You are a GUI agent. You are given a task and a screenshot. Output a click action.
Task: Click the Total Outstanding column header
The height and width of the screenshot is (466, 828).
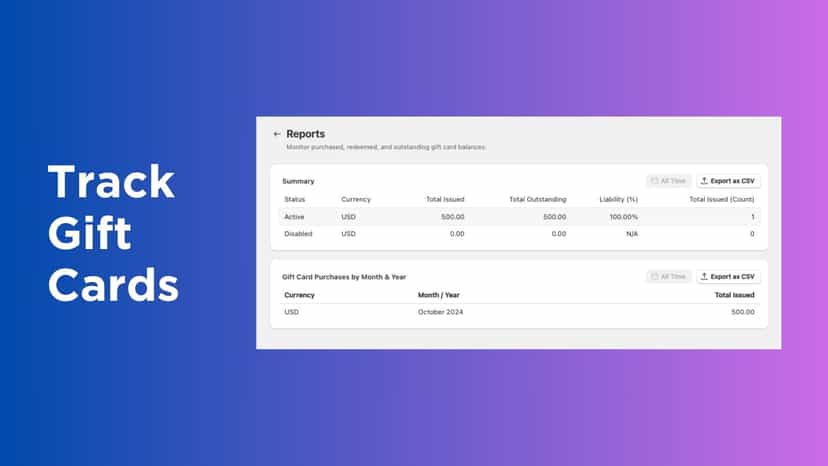(x=538, y=200)
